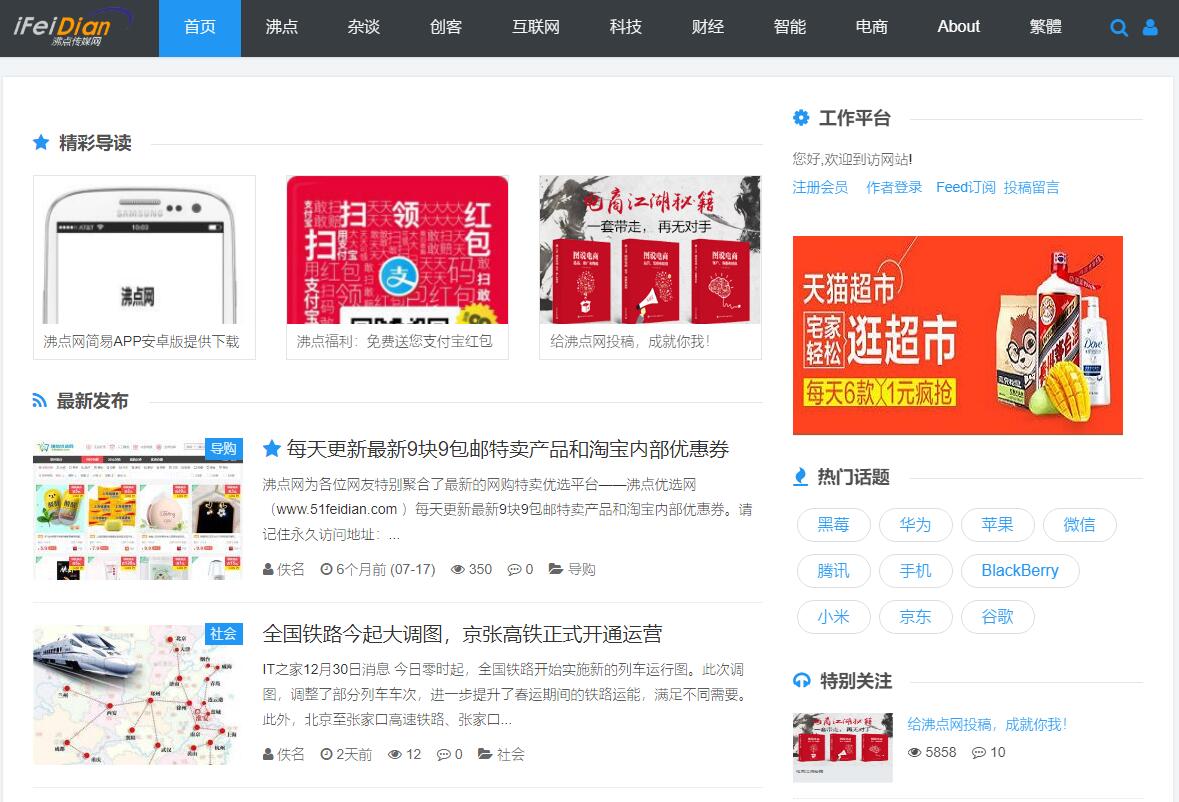Screen dimensions: 1179x802
Task: Open the 财经 navigation menu
Action: pos(708,28)
